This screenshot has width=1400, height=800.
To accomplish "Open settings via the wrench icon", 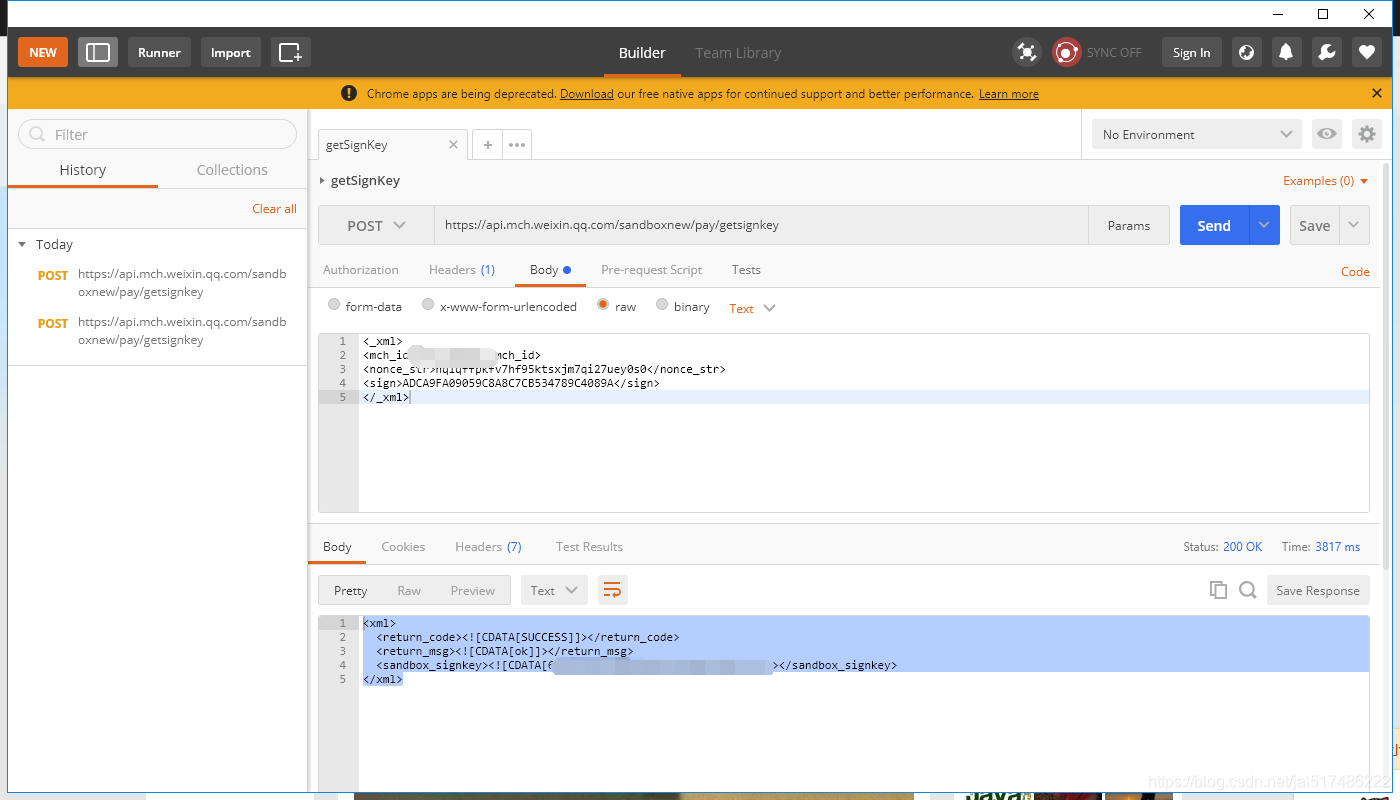I will click(1327, 52).
